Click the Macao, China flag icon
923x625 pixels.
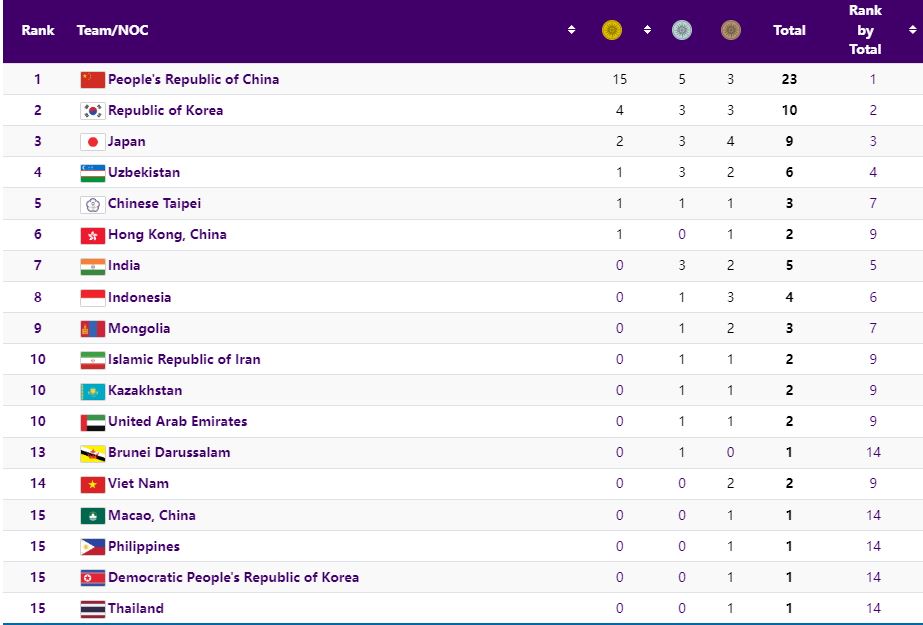click(92, 516)
